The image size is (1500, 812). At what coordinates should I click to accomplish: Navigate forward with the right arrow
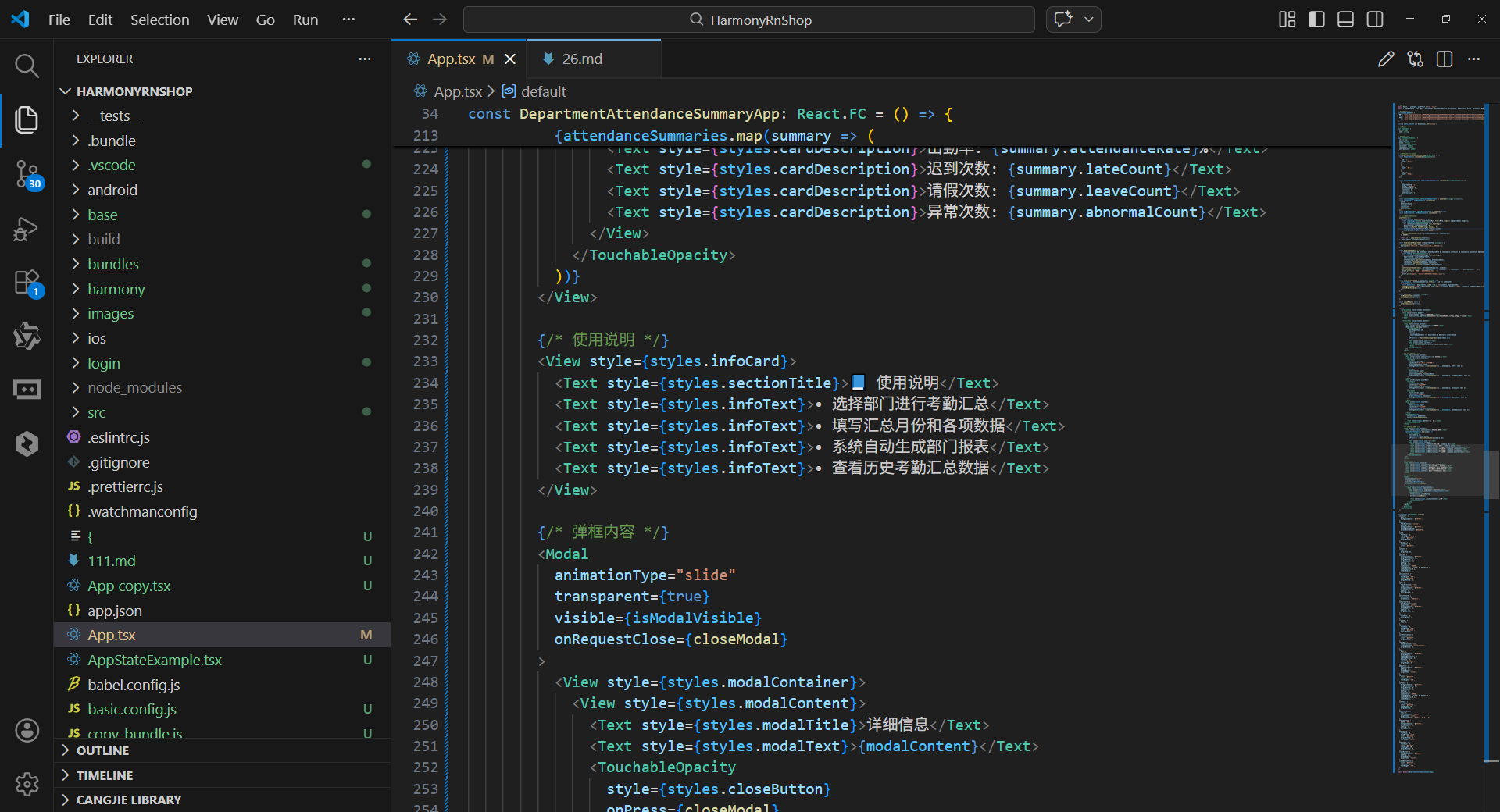(440, 20)
